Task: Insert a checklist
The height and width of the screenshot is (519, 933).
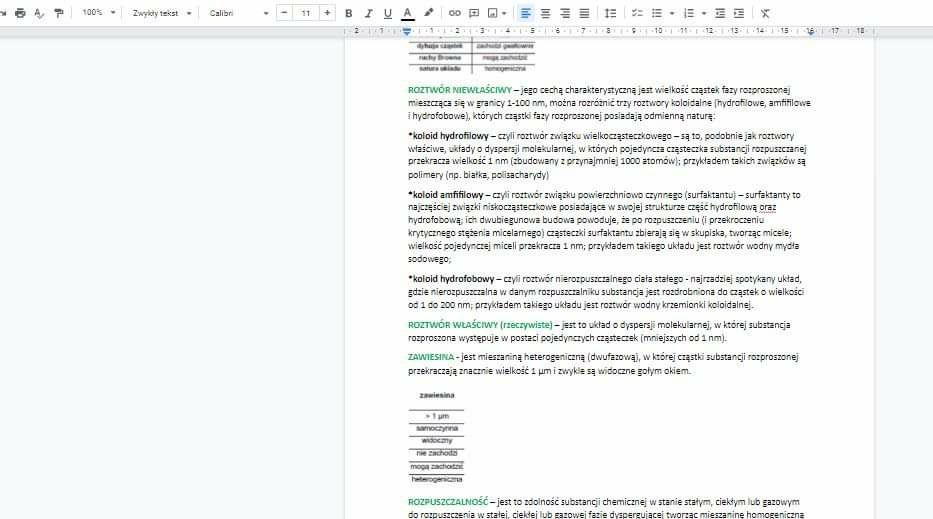Action: 637,13
